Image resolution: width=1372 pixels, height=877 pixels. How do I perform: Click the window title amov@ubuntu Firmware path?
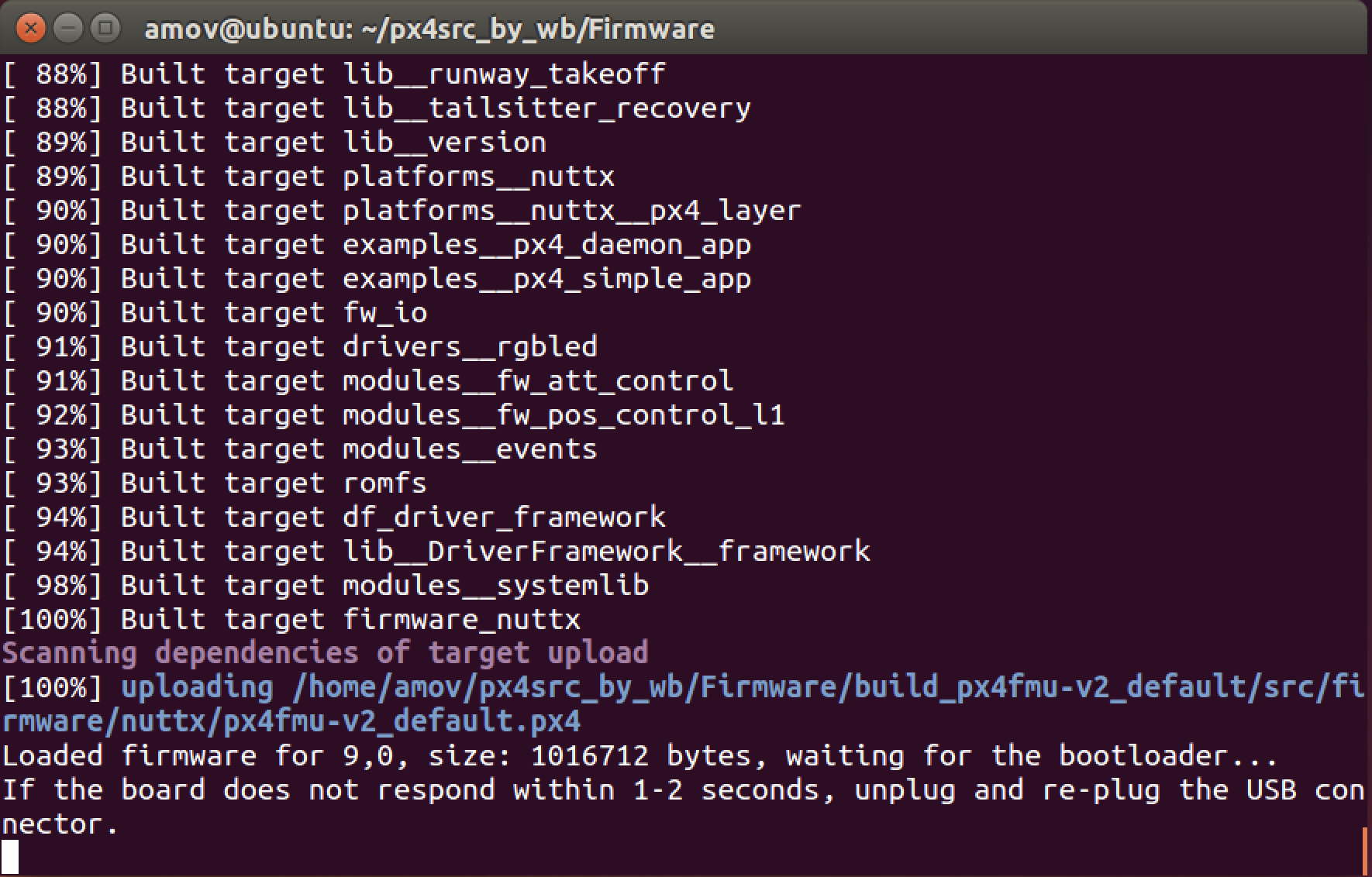pyautogui.click(x=429, y=29)
